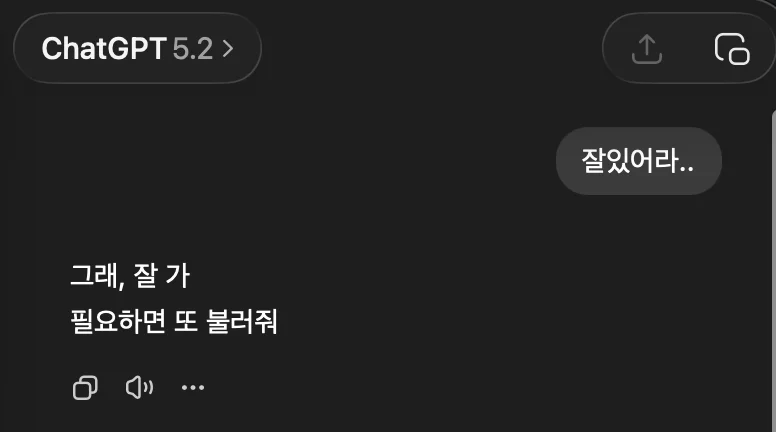Click the gray 5.2 version label

[193, 48]
